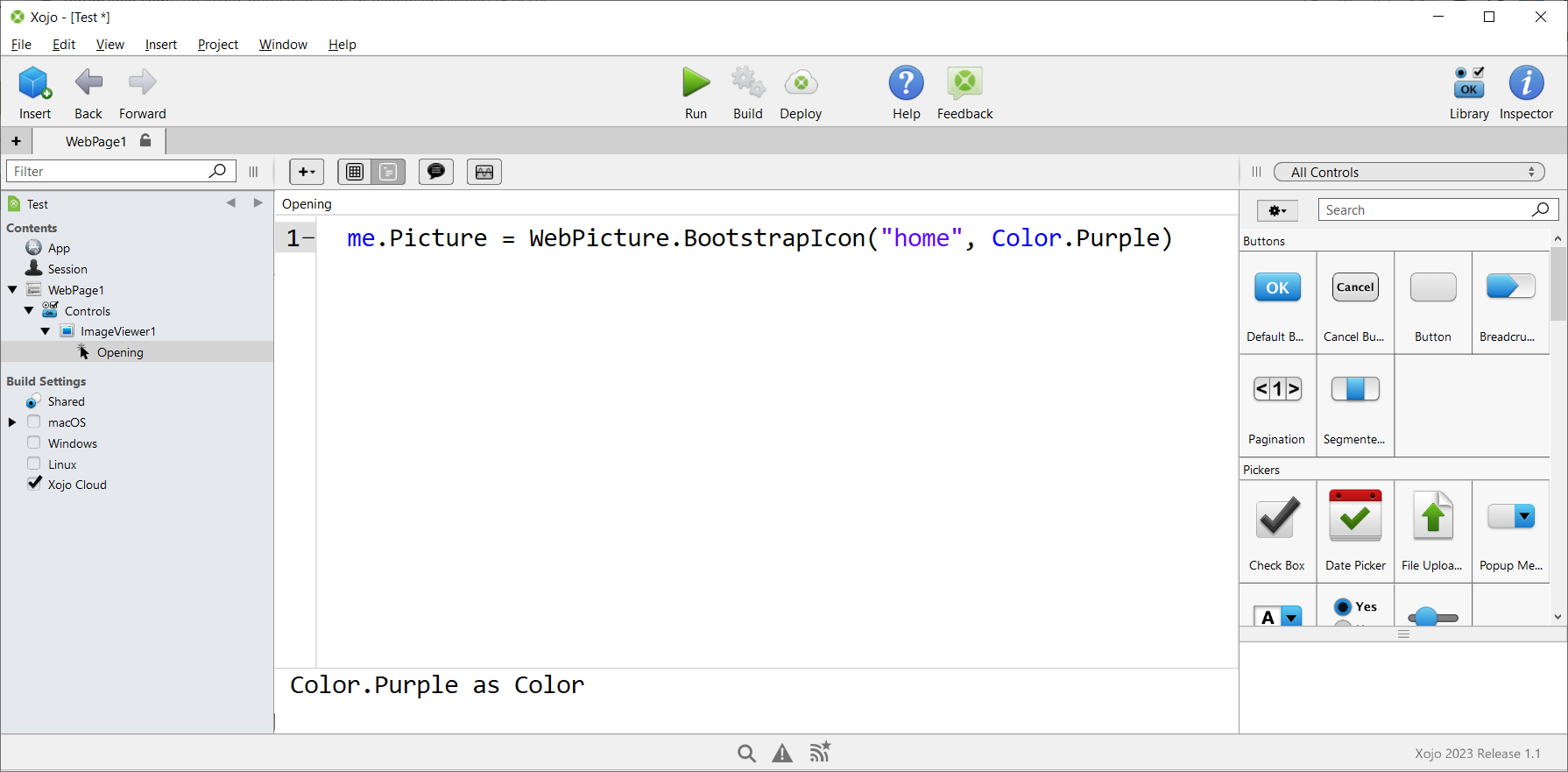
Task: Click the Insert toolbar icon
Action: 35,84
